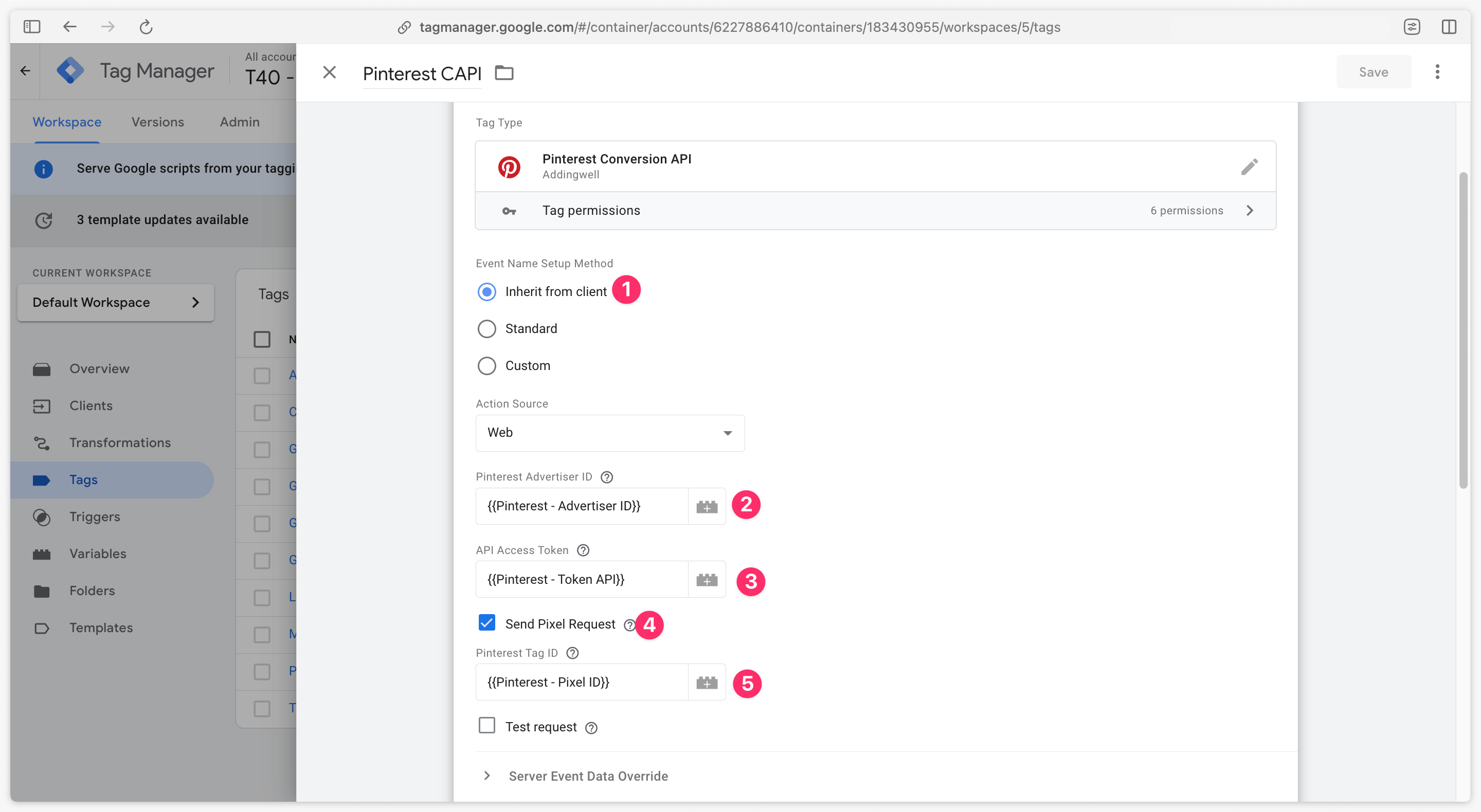
Task: Insert variable for API Access Token
Action: pyautogui.click(x=707, y=580)
